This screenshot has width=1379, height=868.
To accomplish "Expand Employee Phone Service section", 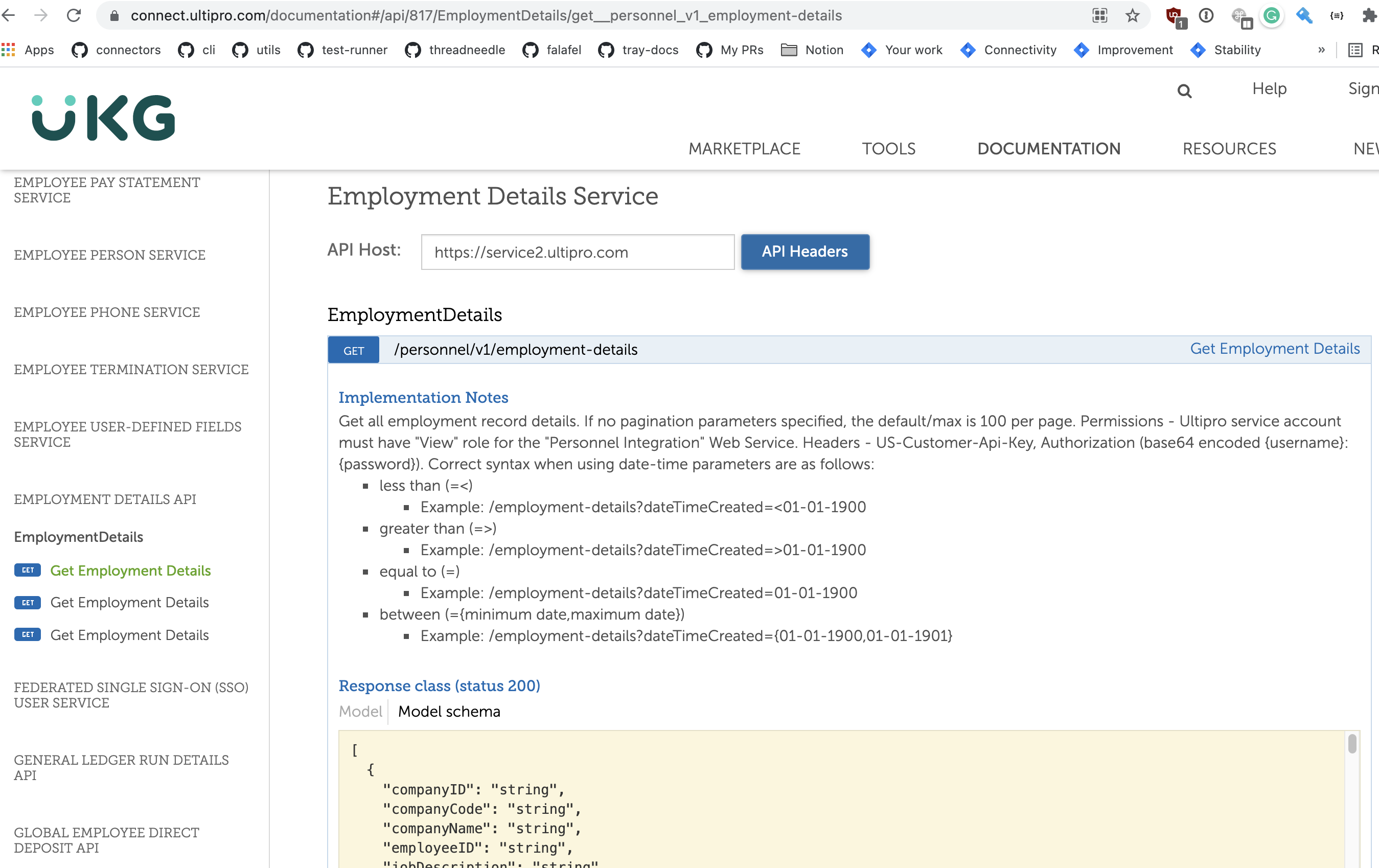I will [x=106, y=312].
